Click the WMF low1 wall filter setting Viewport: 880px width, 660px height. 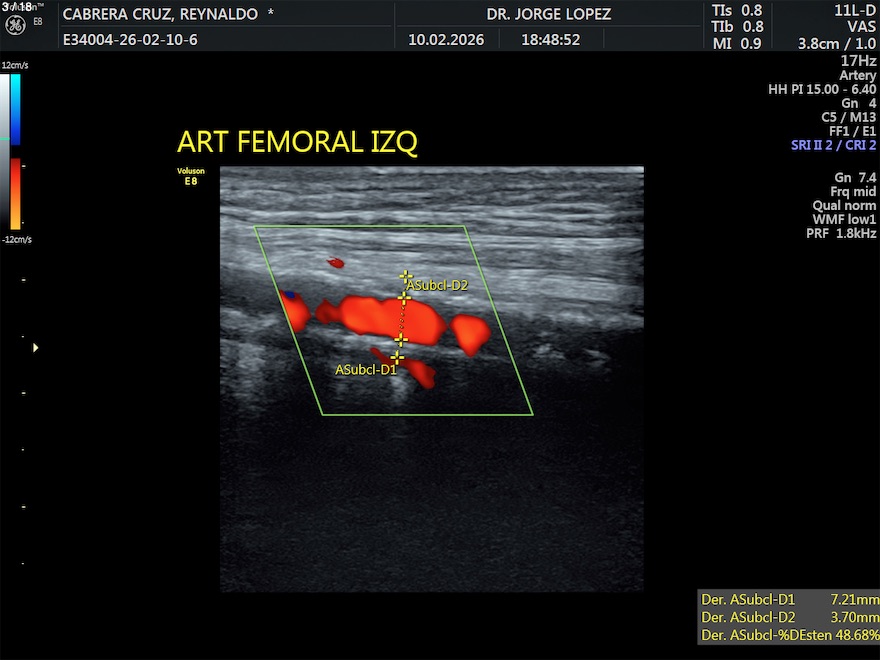pos(844,219)
